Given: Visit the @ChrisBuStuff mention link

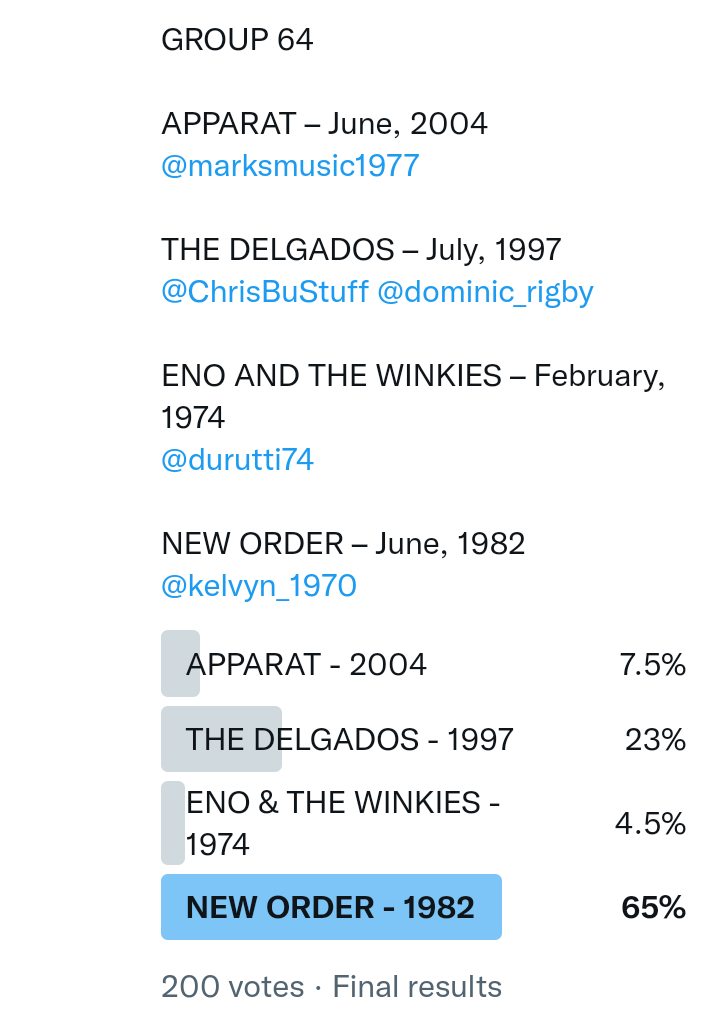Looking at the screenshot, I should coord(265,292).
